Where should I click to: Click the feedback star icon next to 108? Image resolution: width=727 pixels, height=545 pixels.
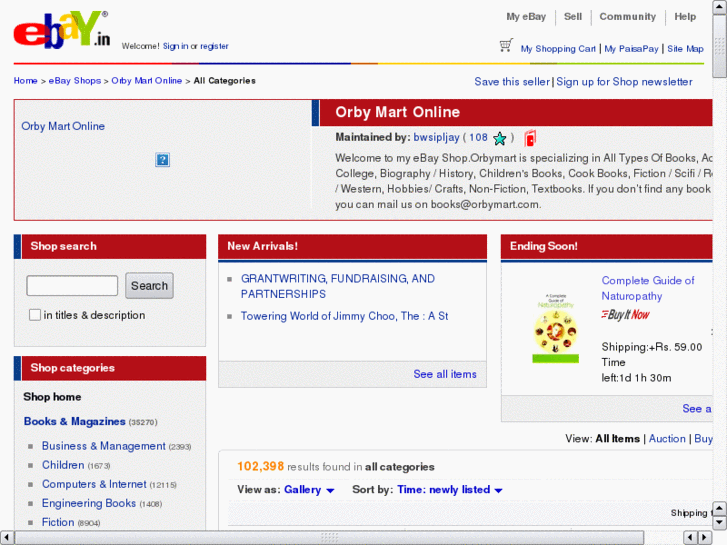point(499,138)
